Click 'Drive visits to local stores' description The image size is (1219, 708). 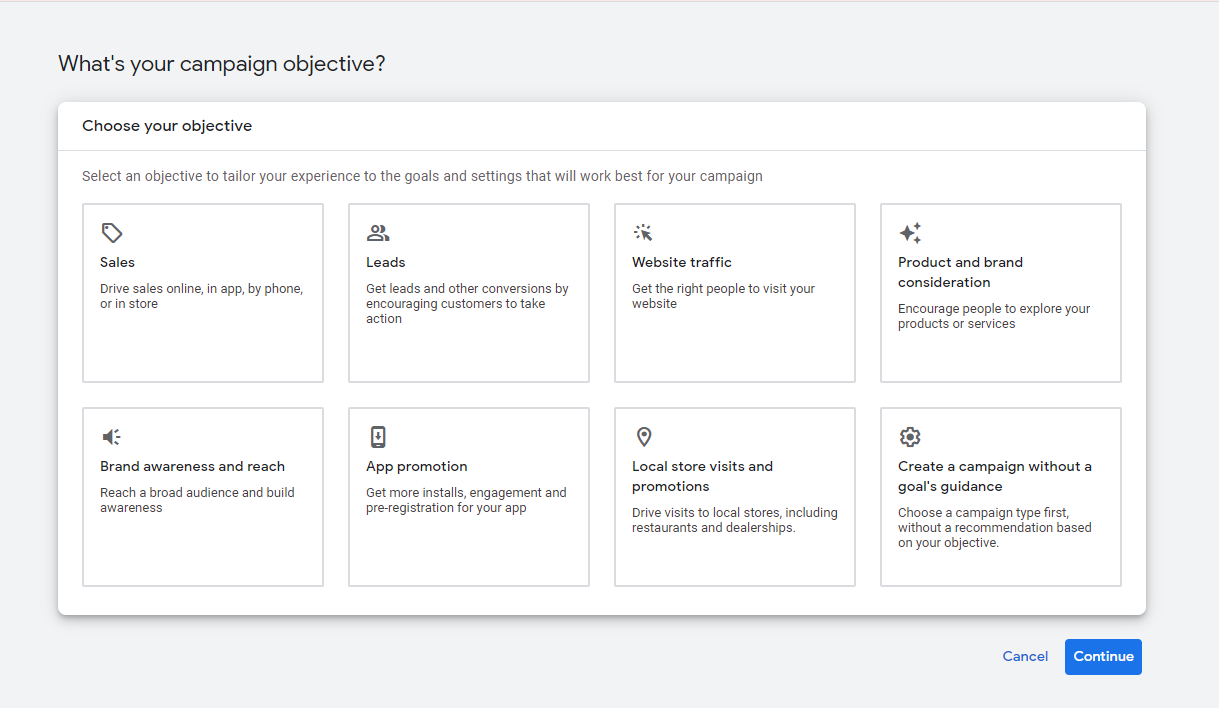point(735,520)
